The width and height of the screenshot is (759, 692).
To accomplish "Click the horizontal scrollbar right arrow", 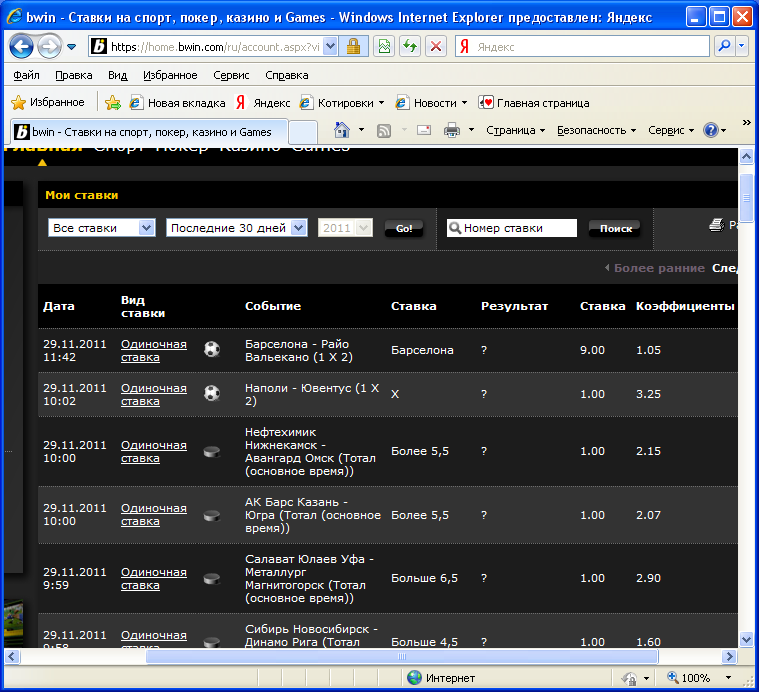I will coord(729,656).
